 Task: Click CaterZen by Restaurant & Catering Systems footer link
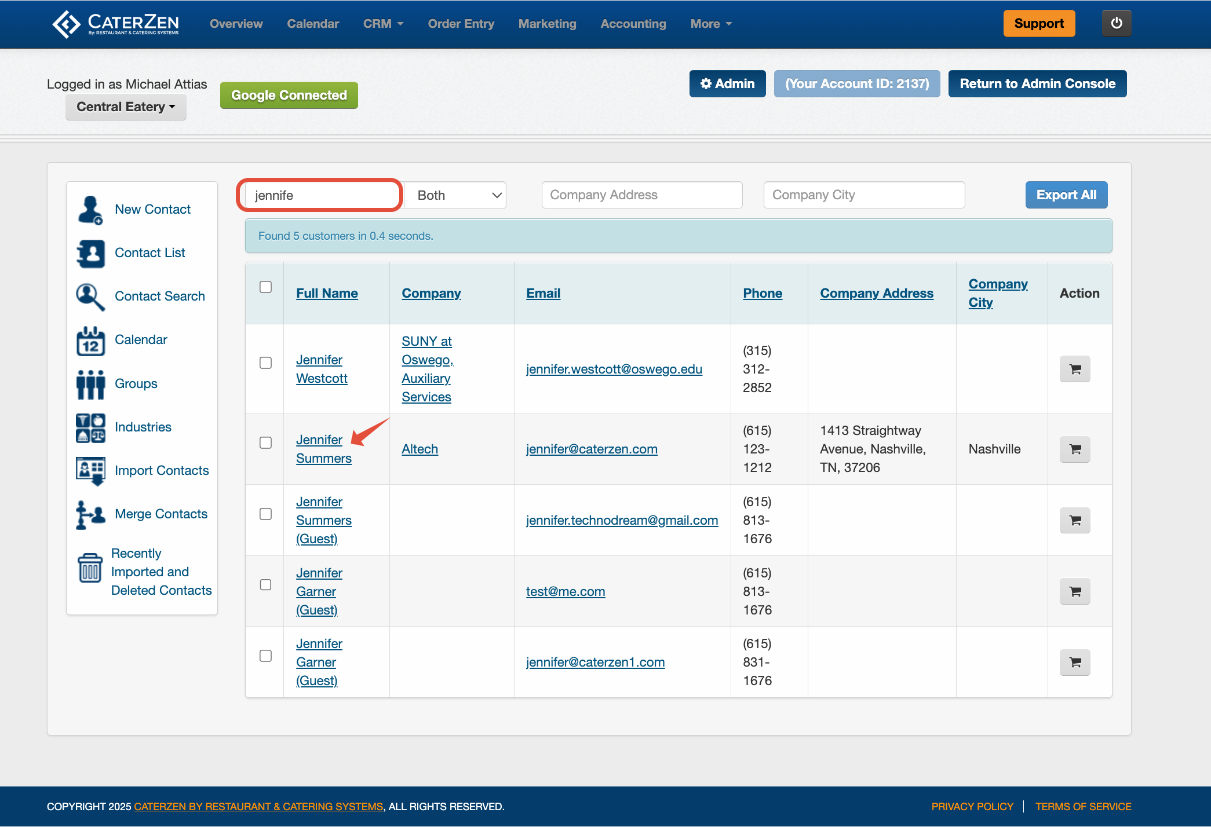point(258,806)
